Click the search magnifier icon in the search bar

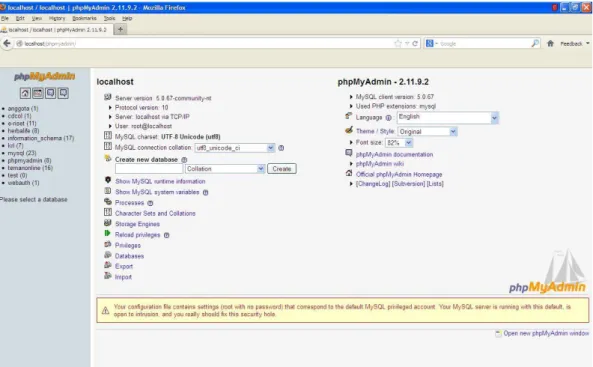pyautogui.click(x=535, y=44)
